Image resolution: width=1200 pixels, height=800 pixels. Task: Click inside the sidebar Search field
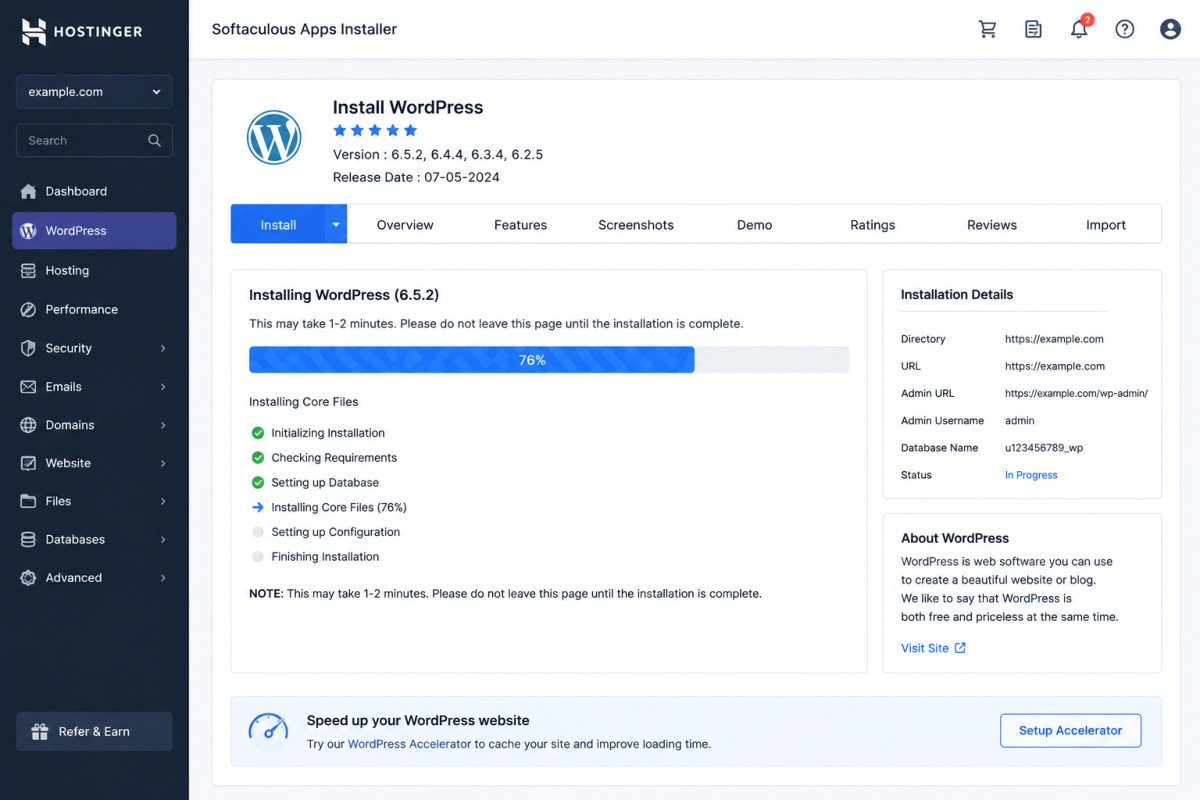point(94,141)
